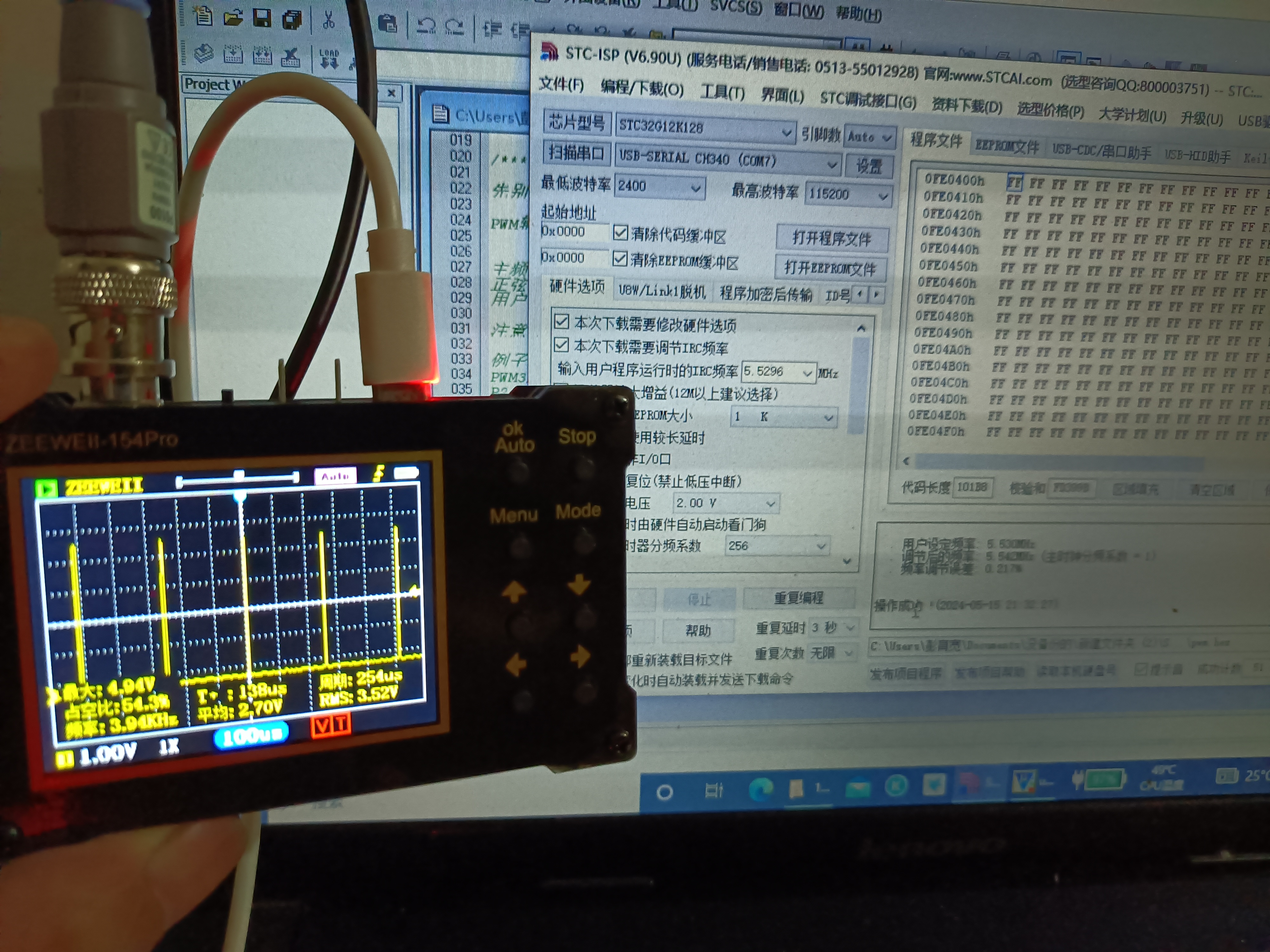The width and height of the screenshot is (1270, 952).
Task: Uncheck 本次下载需要调节IRC频率
Action: pyautogui.click(x=562, y=345)
